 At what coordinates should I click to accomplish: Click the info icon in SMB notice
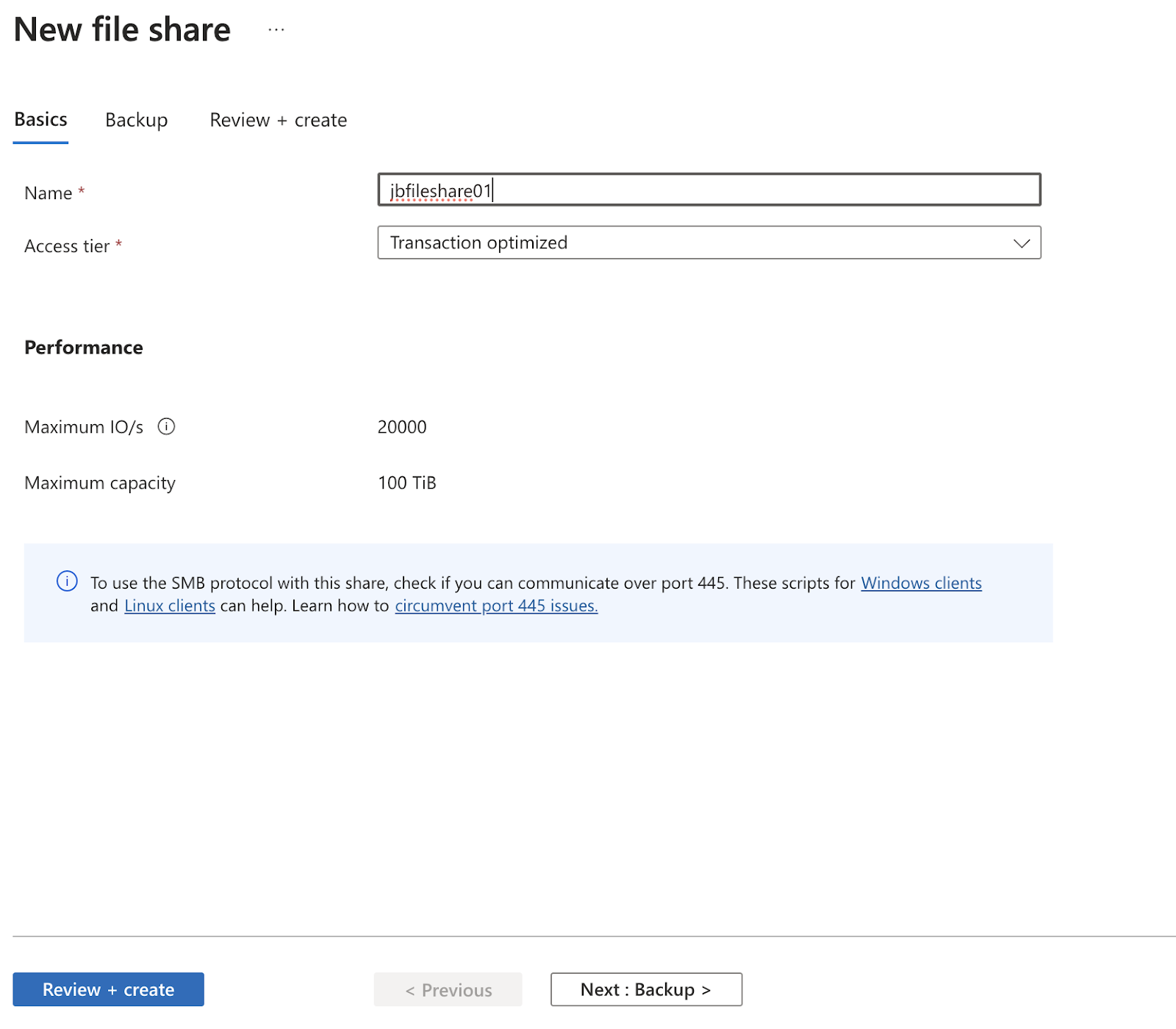point(67,581)
